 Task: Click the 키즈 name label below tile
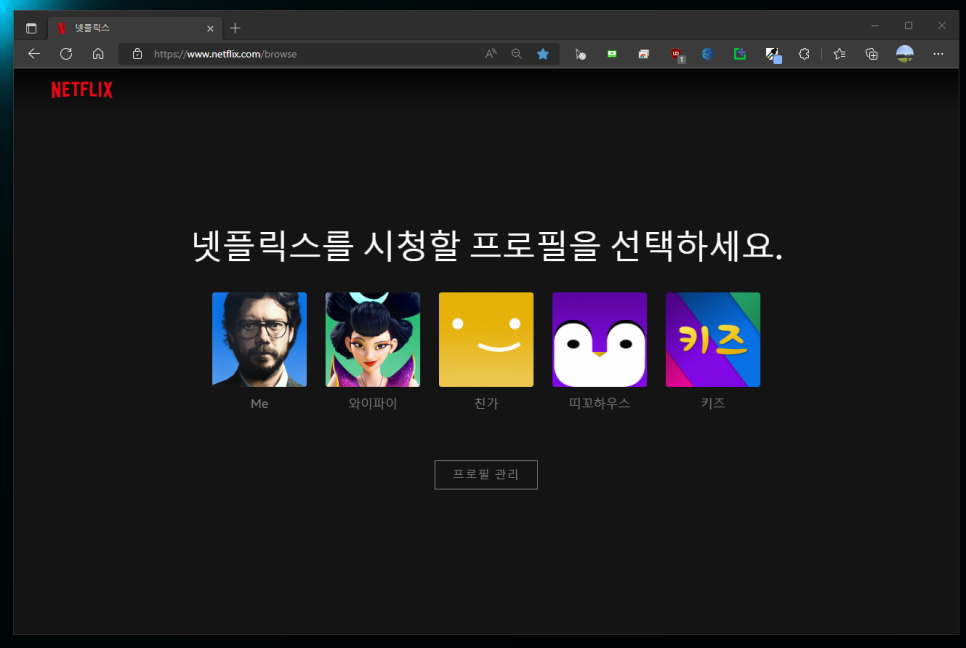[713, 403]
